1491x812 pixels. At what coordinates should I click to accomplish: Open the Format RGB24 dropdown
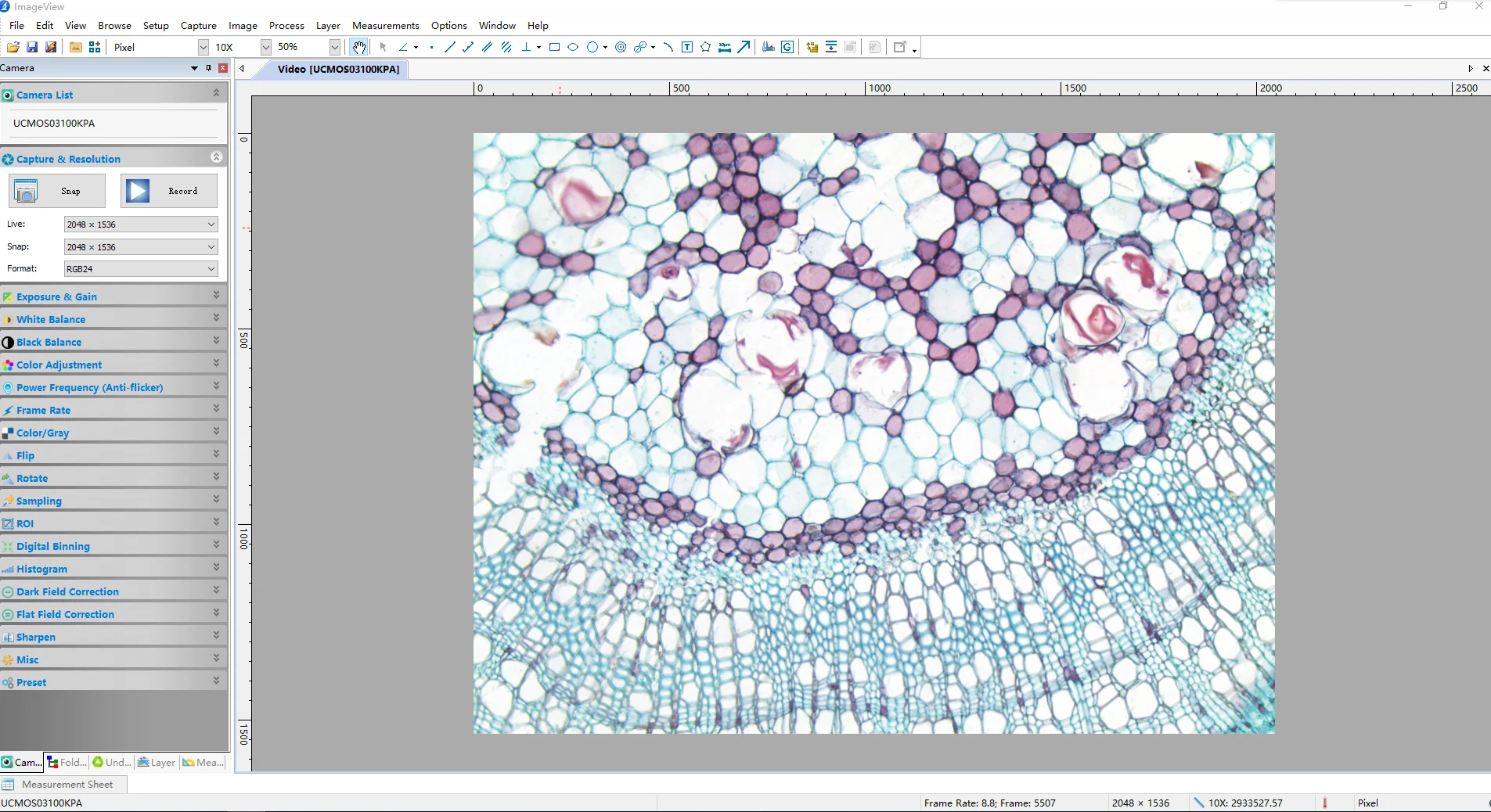click(x=141, y=268)
